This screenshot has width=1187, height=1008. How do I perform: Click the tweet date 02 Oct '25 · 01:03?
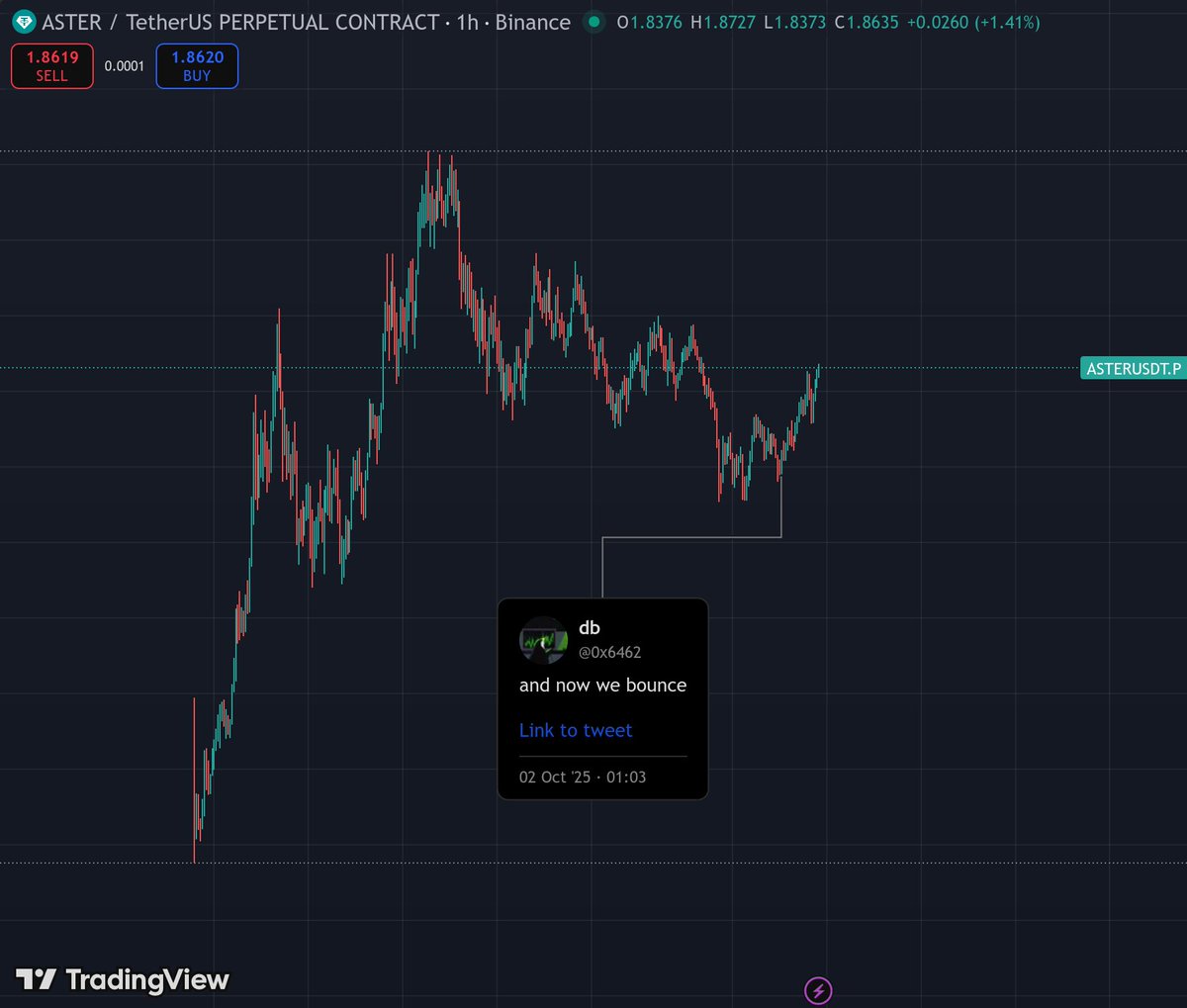tap(583, 778)
